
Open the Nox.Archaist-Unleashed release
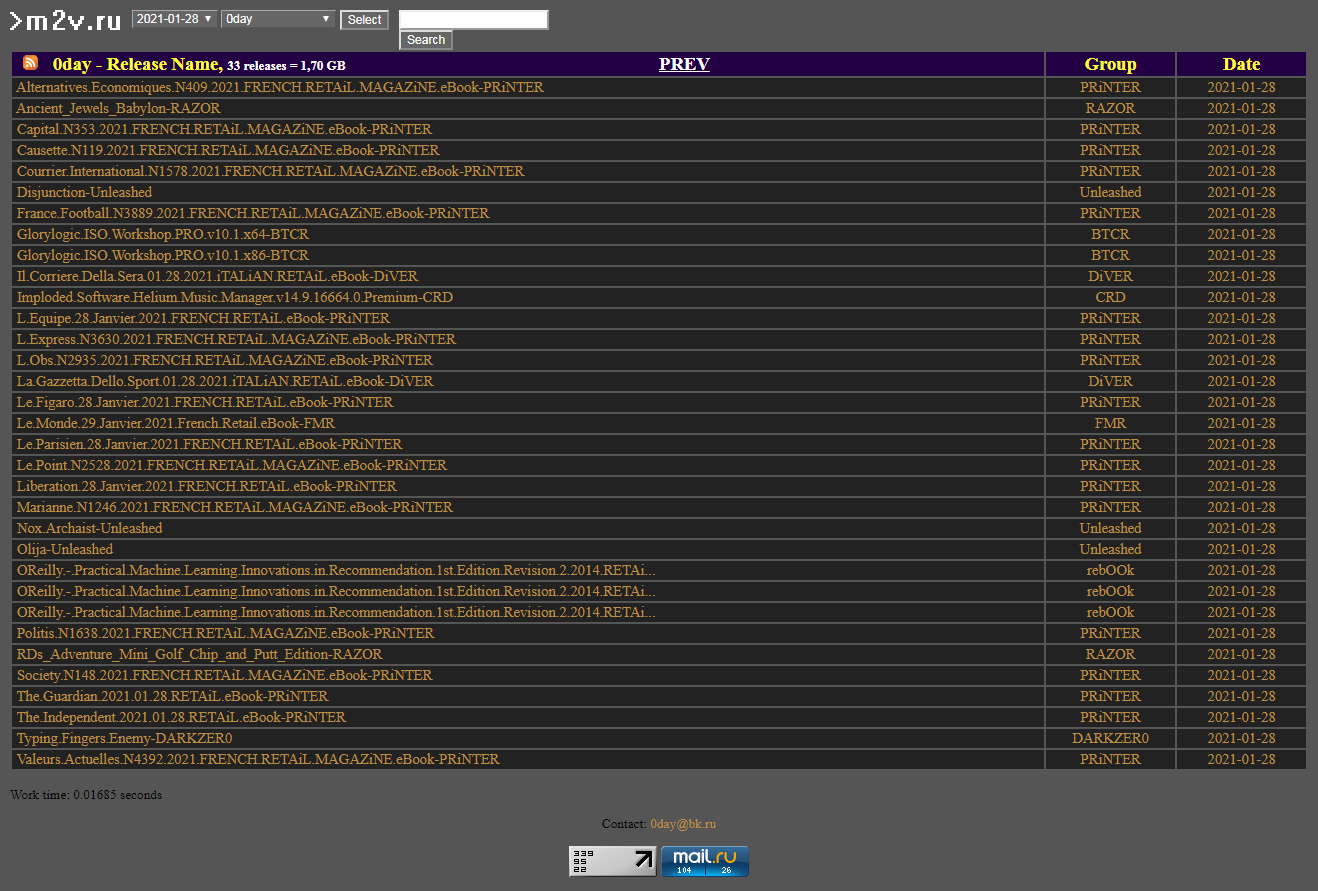[x=89, y=528]
